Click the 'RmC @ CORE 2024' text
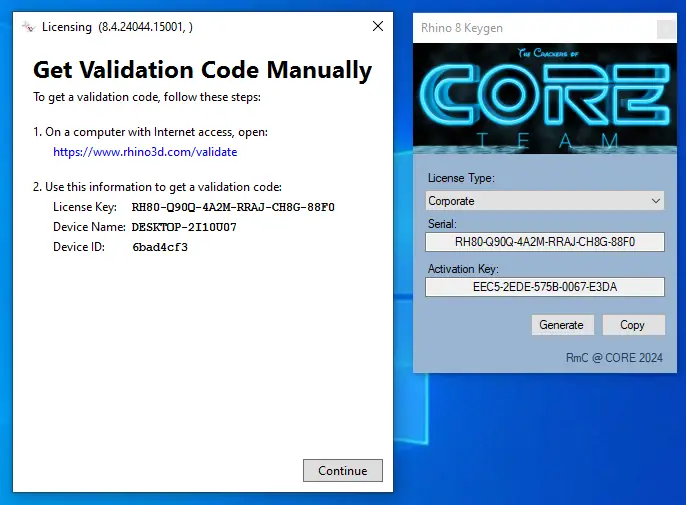The width and height of the screenshot is (686, 505). click(614, 358)
